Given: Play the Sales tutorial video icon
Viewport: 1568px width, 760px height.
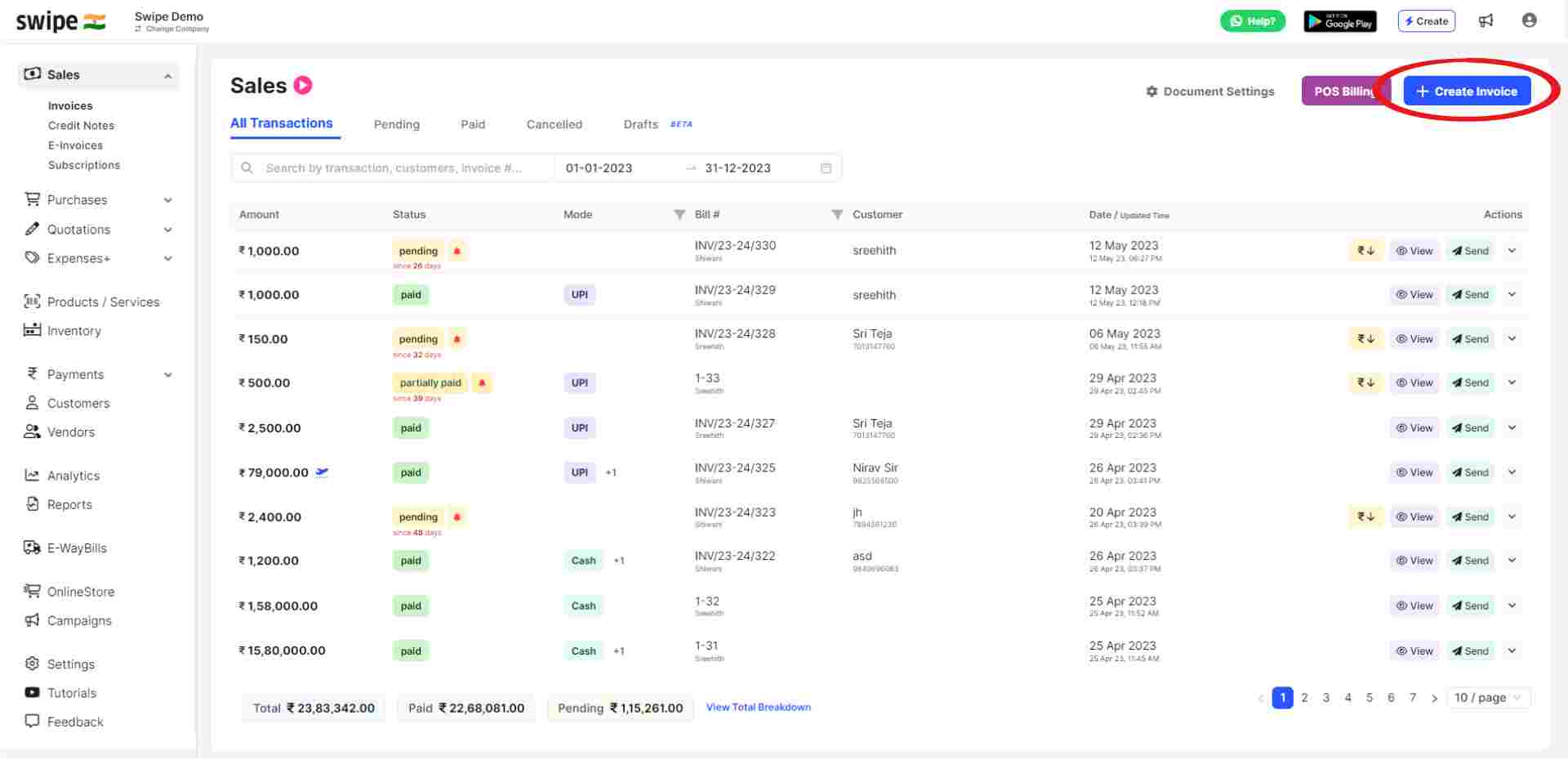Looking at the screenshot, I should [x=303, y=85].
